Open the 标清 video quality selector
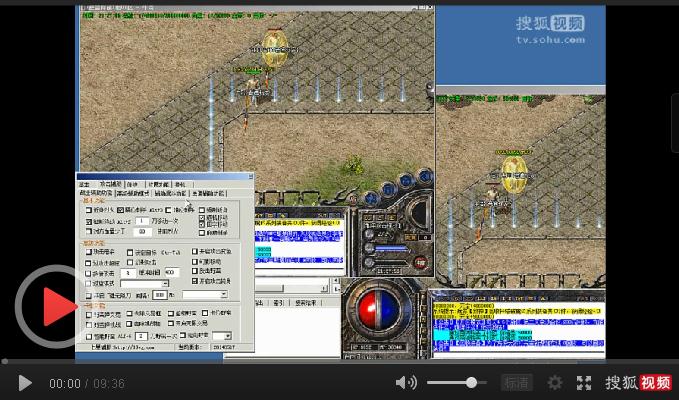The image size is (679, 400). pyautogui.click(x=517, y=383)
